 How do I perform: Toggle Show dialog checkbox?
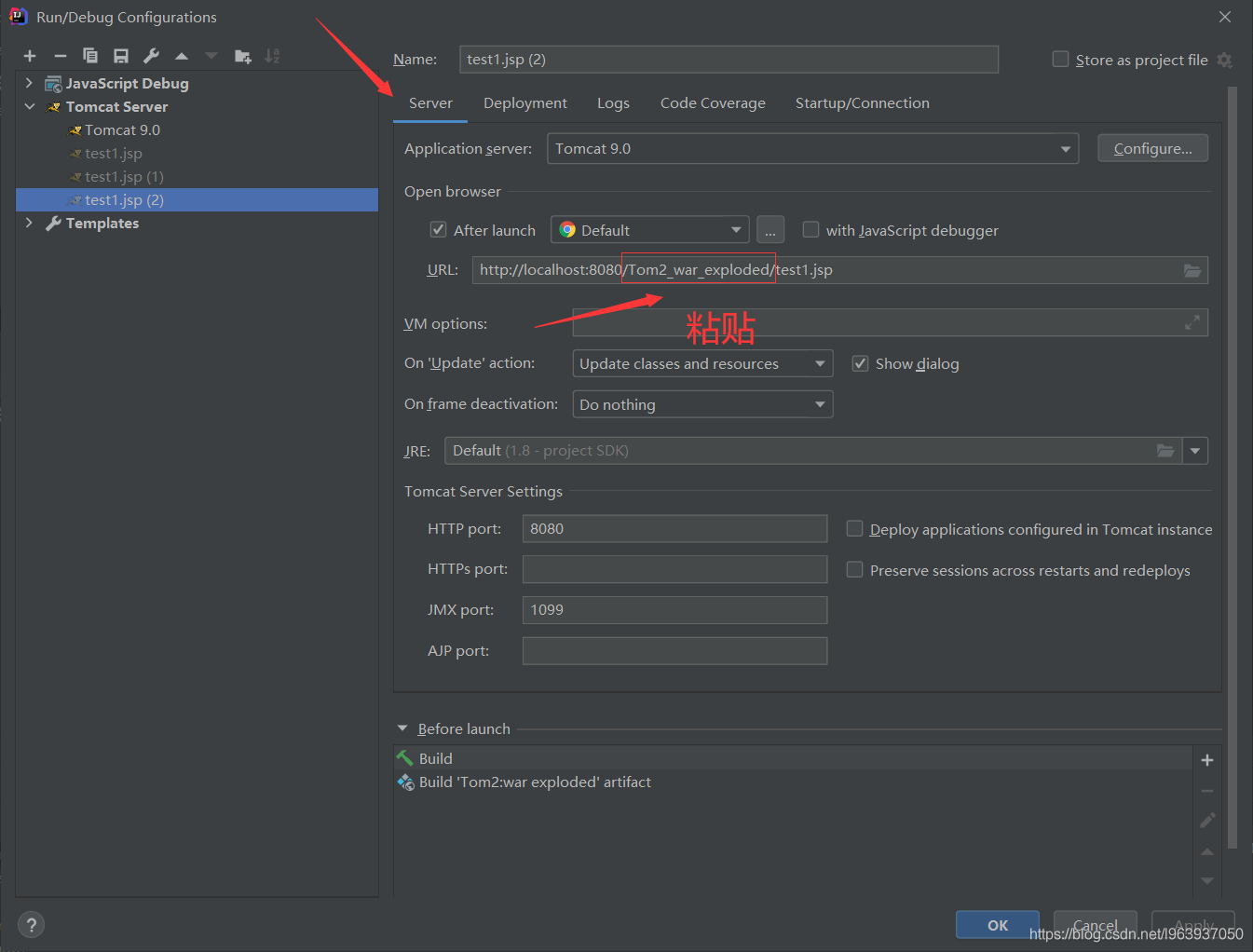[860, 363]
